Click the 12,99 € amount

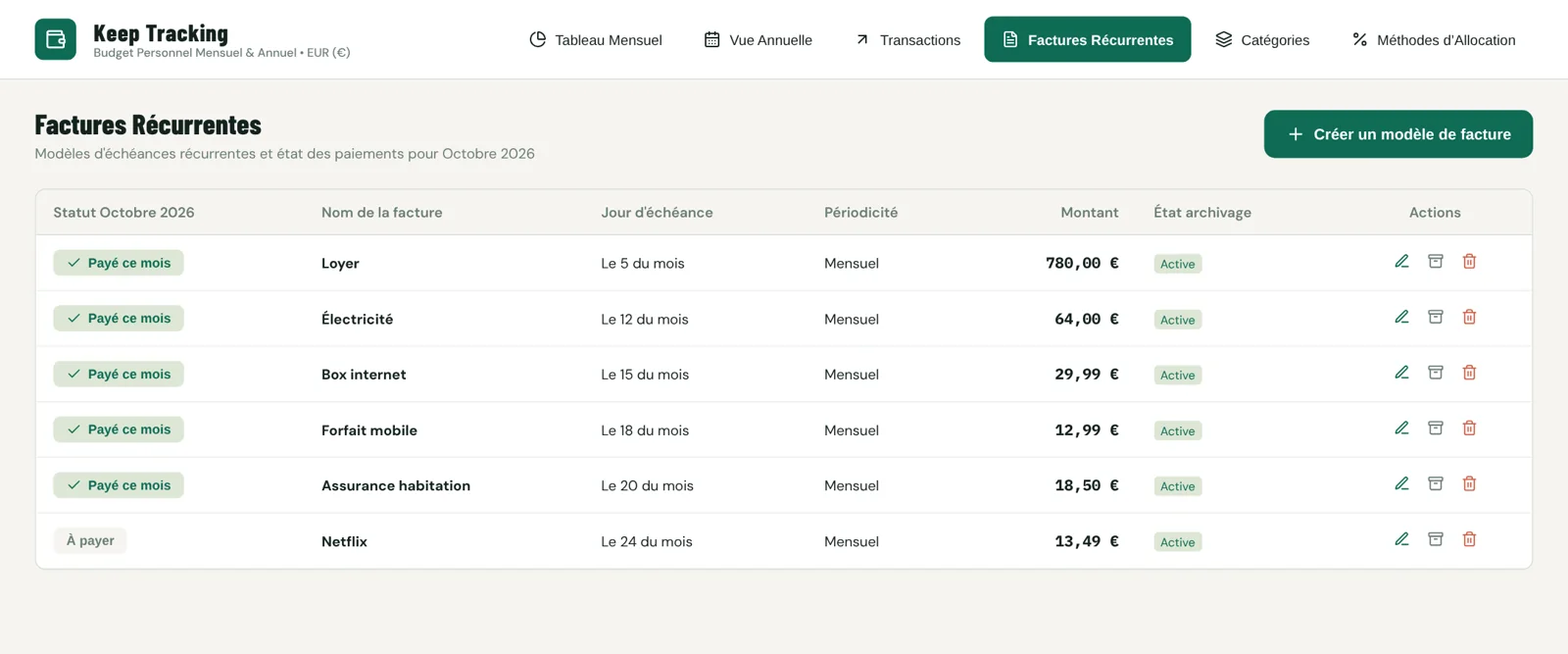pyautogui.click(x=1087, y=429)
